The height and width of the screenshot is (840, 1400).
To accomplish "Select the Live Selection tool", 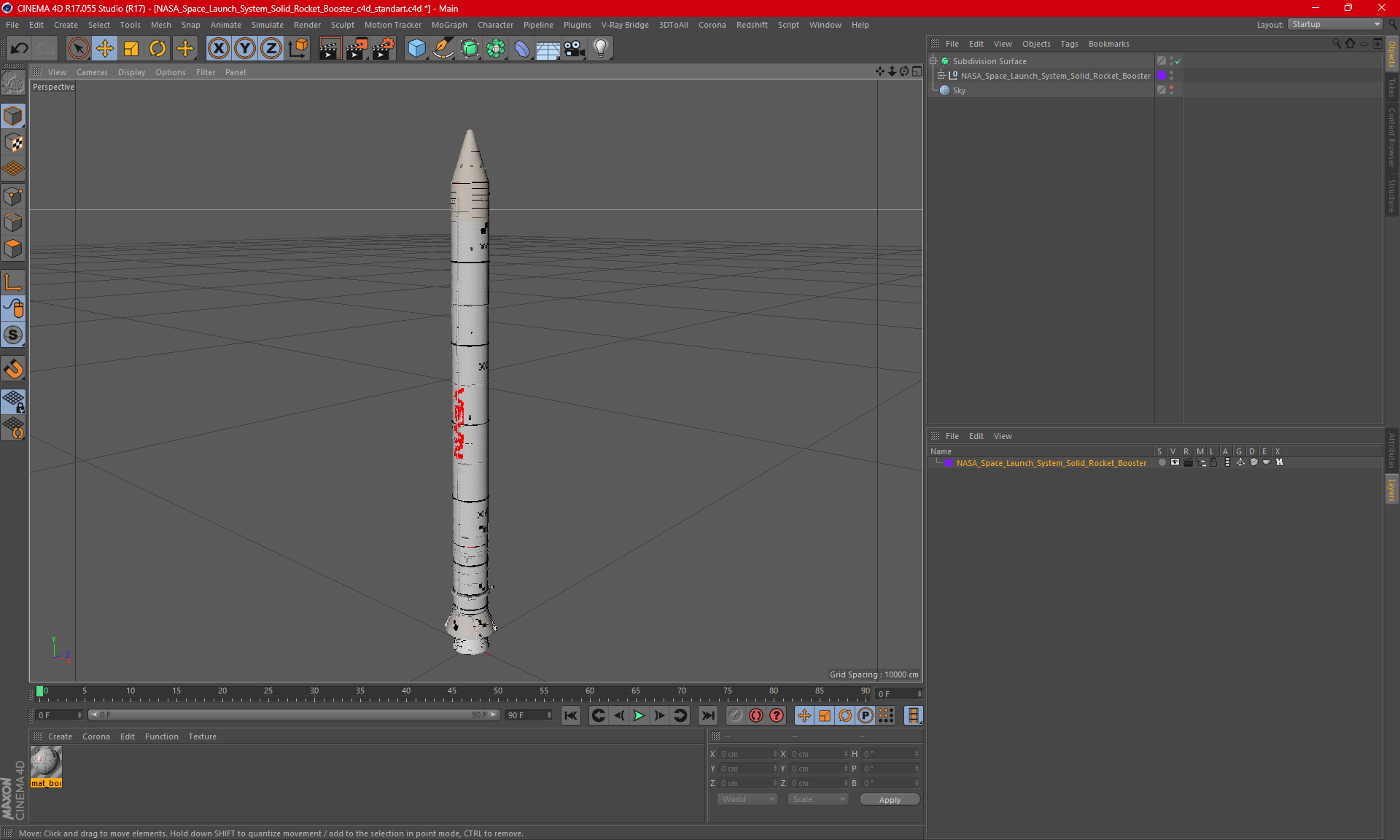I will tap(78, 48).
